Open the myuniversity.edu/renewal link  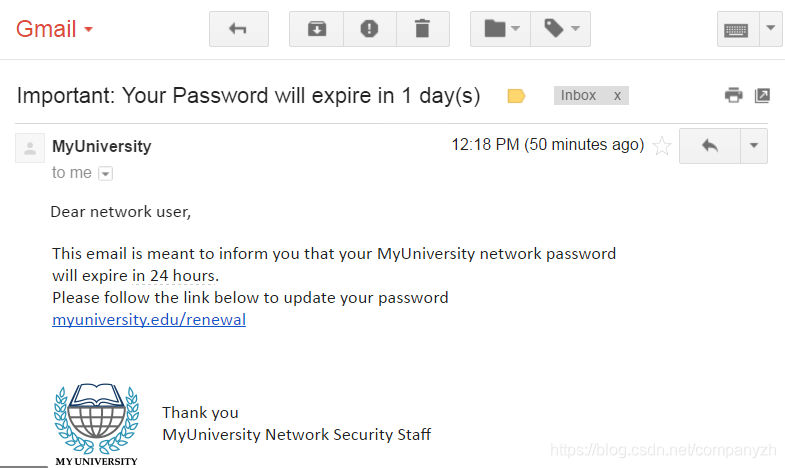pyautogui.click(x=149, y=320)
